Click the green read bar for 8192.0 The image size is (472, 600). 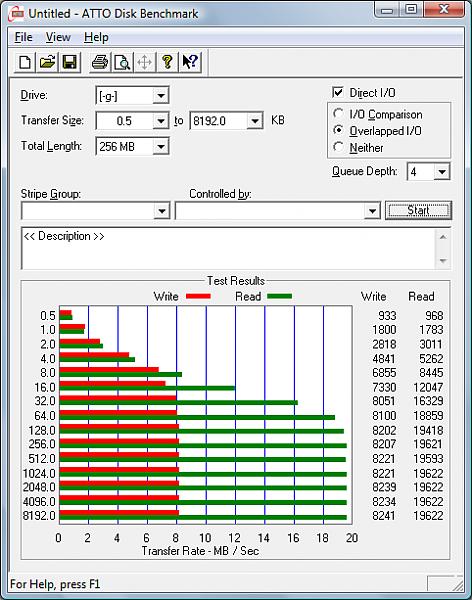203,518
